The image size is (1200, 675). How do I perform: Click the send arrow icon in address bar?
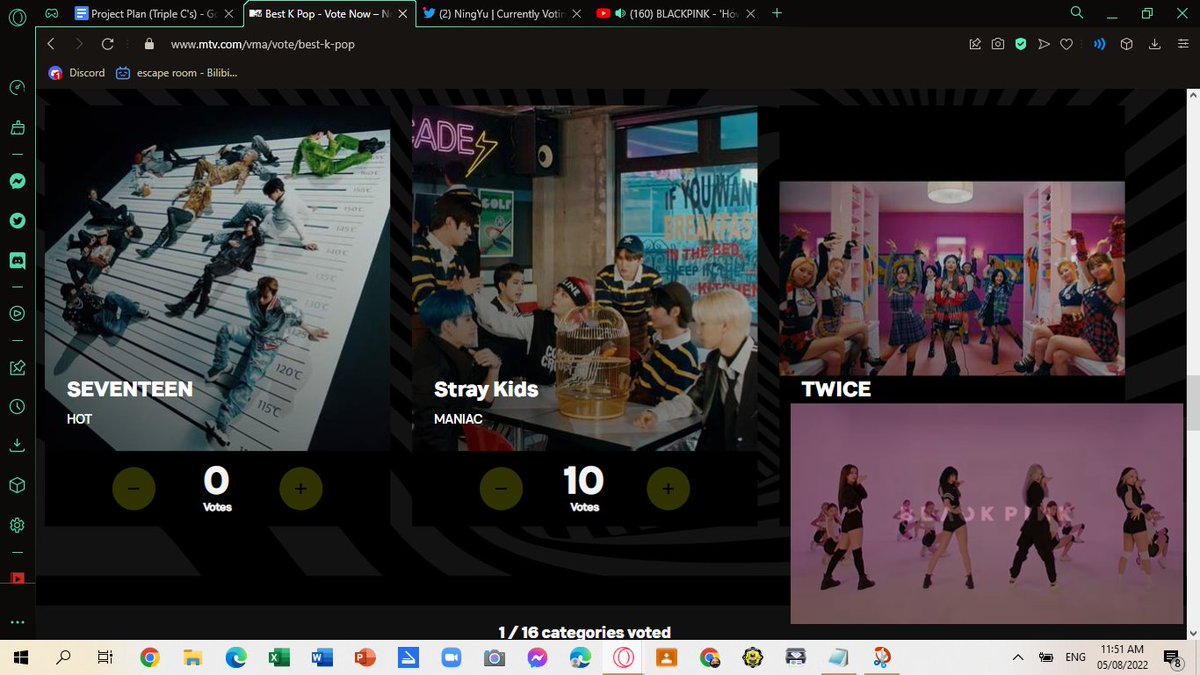coord(1044,44)
